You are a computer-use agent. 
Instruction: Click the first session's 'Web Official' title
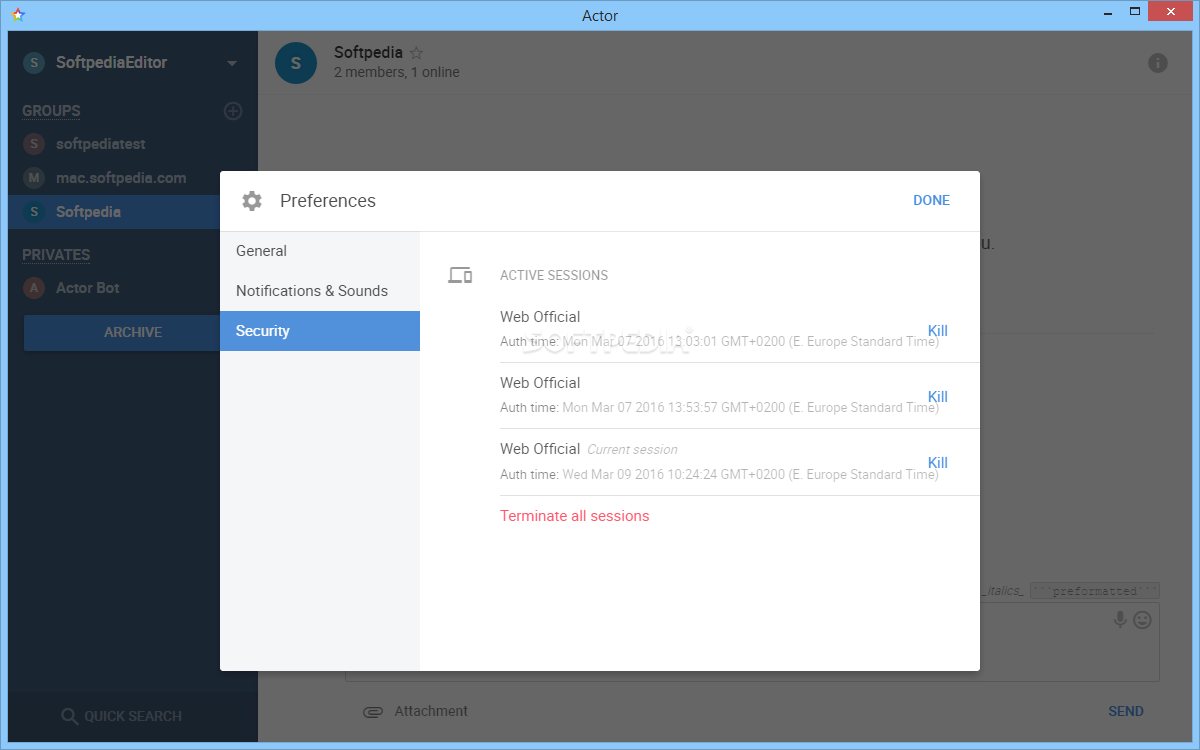coord(540,317)
